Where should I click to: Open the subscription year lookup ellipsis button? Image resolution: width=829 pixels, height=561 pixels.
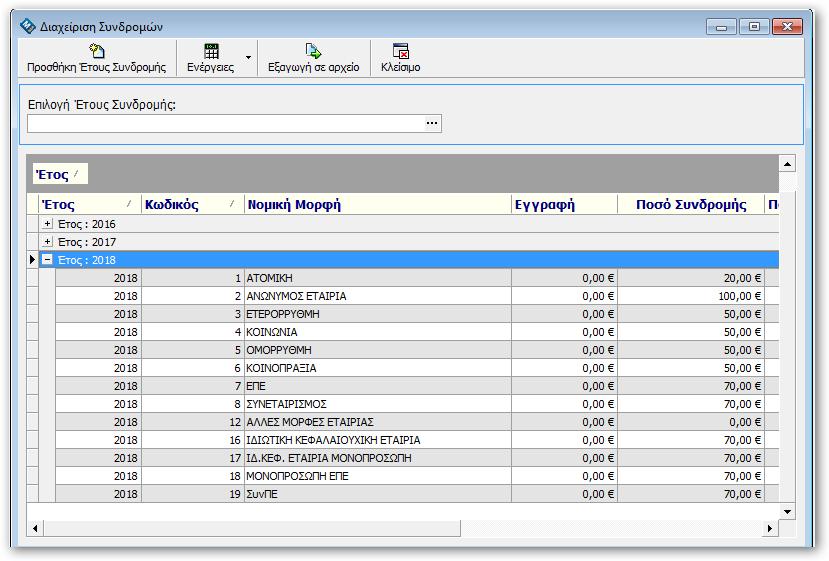(x=432, y=123)
